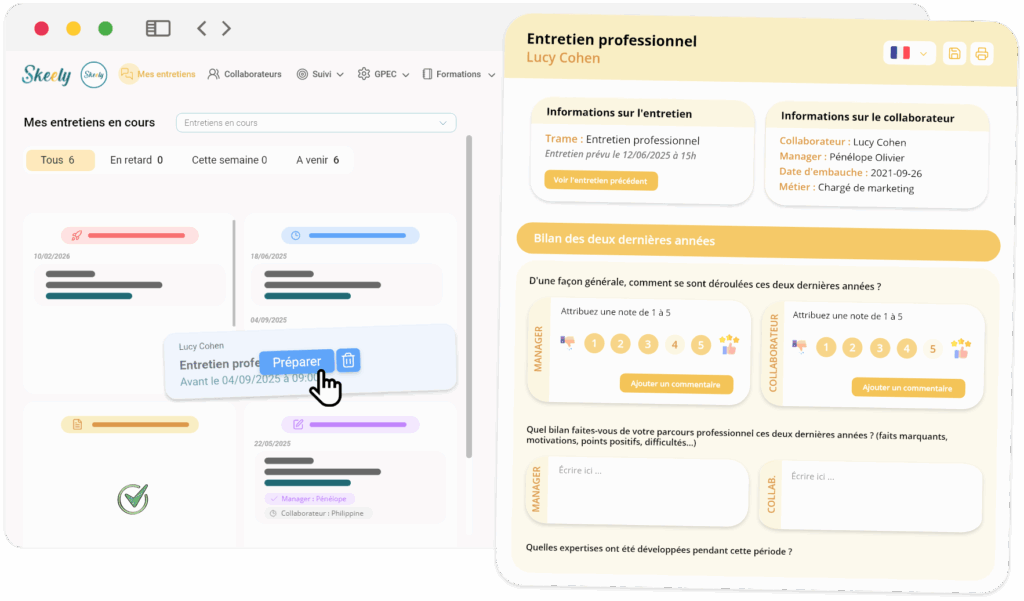Click the round Skeely logo badge

[x=94, y=74]
